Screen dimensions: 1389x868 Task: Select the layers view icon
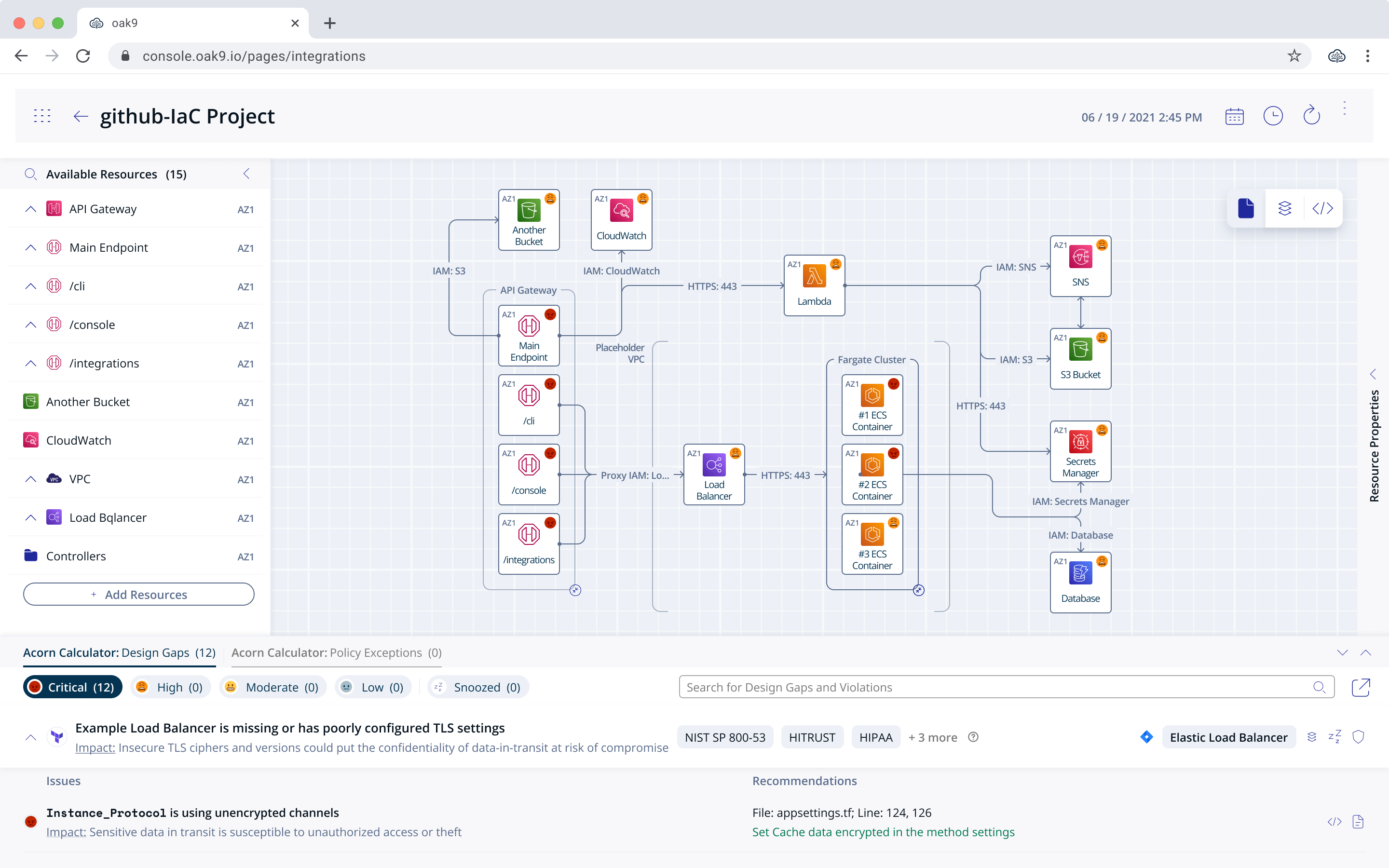click(1284, 208)
